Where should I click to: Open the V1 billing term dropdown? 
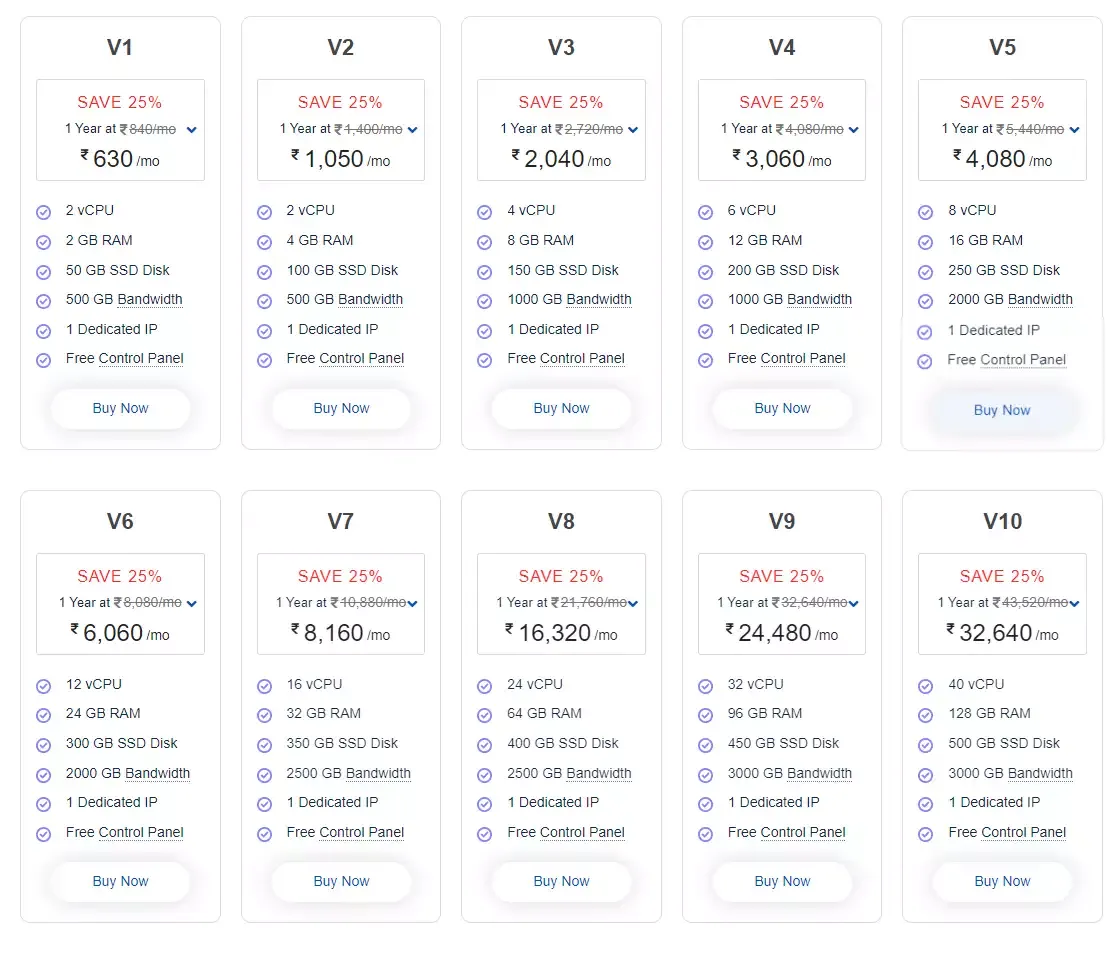click(x=192, y=130)
